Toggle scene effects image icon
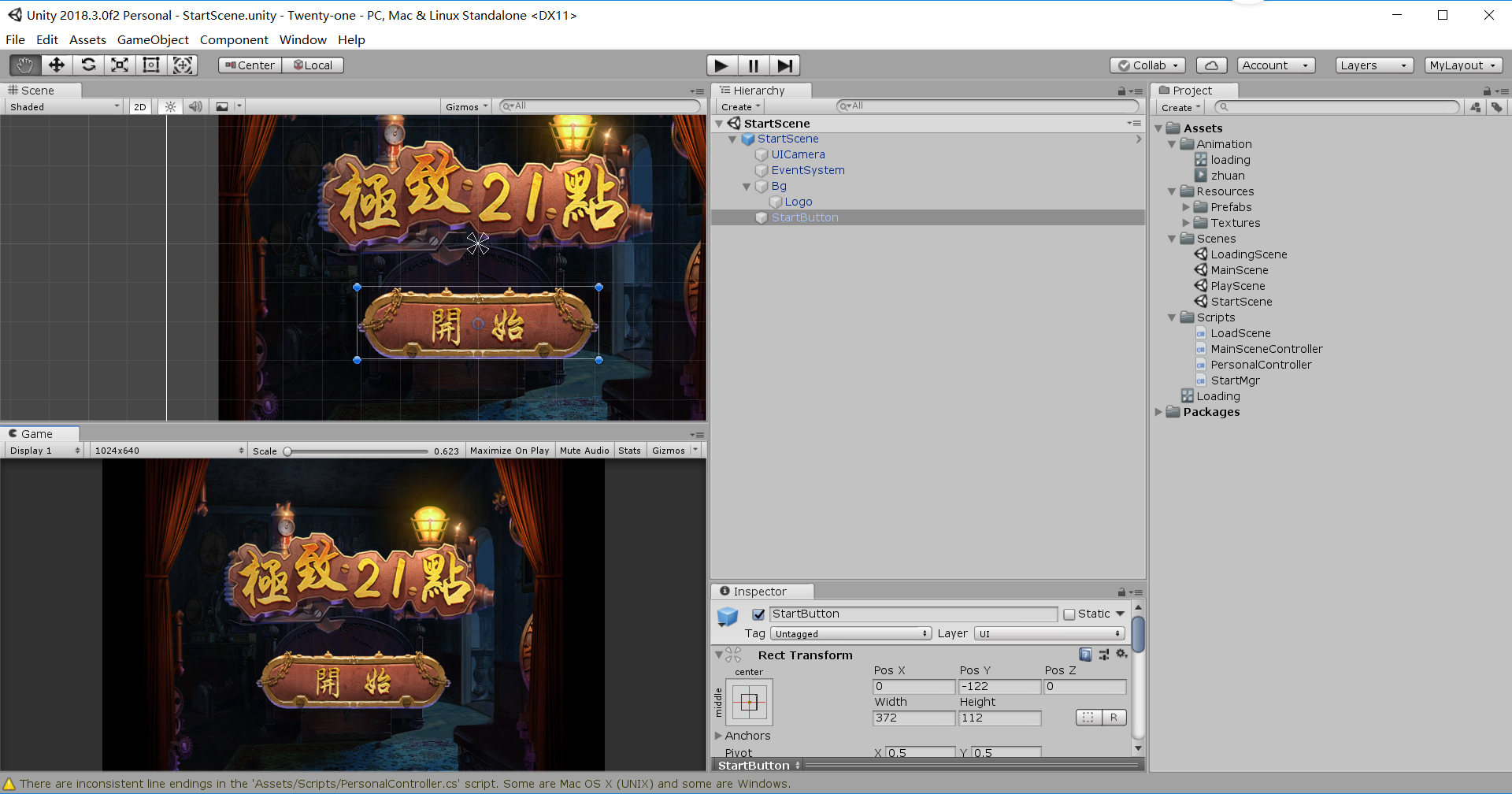Image resolution: width=1512 pixels, height=794 pixels. pyautogui.click(x=222, y=106)
